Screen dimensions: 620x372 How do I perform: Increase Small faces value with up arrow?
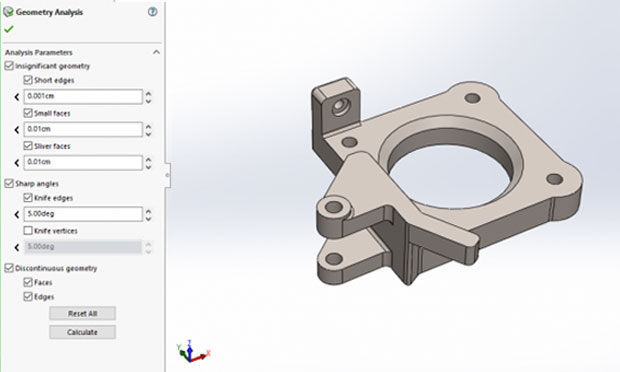[x=148, y=127]
